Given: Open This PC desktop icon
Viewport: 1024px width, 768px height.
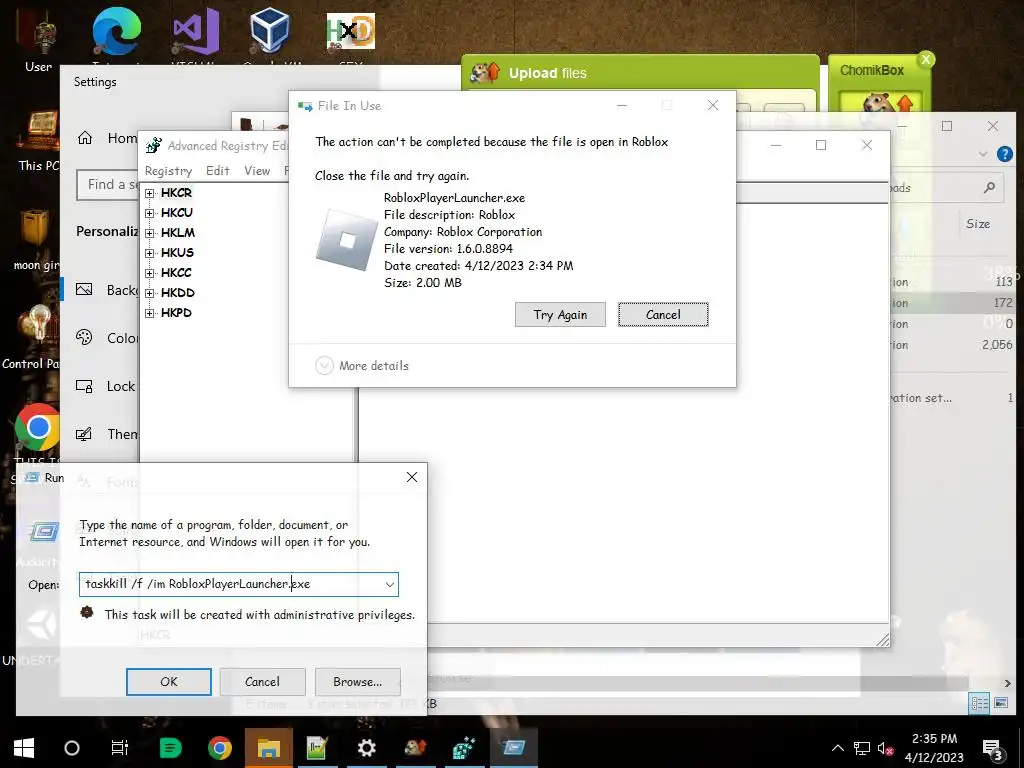Looking at the screenshot, I should click(38, 140).
